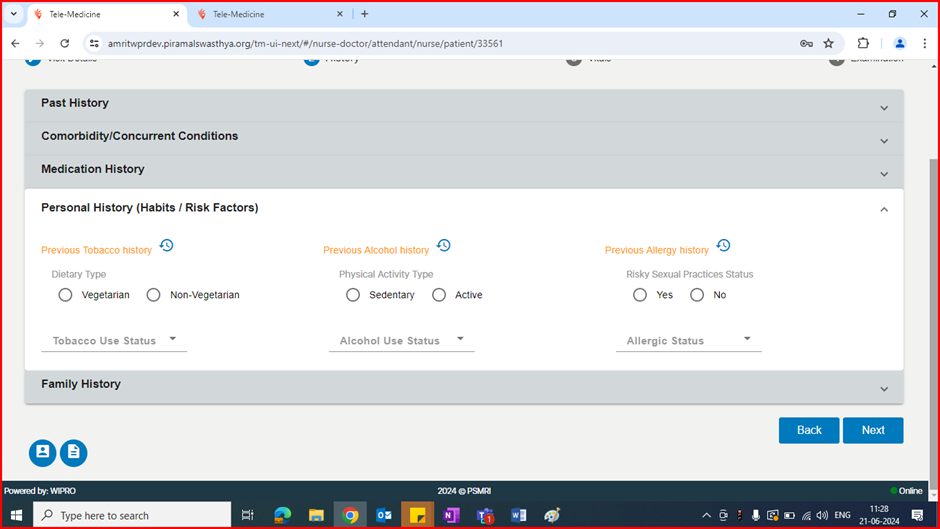
Task: Close the second Tele-Medicine tab
Action: (340, 14)
